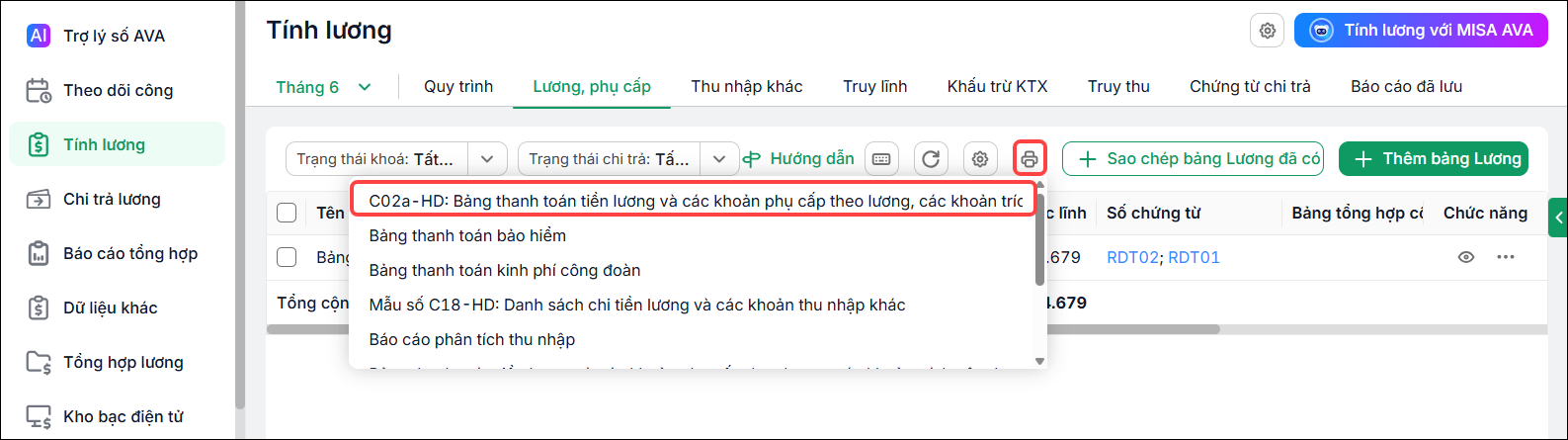Open table column settings gear
Viewport: 1568px width, 440px height.
980,158
